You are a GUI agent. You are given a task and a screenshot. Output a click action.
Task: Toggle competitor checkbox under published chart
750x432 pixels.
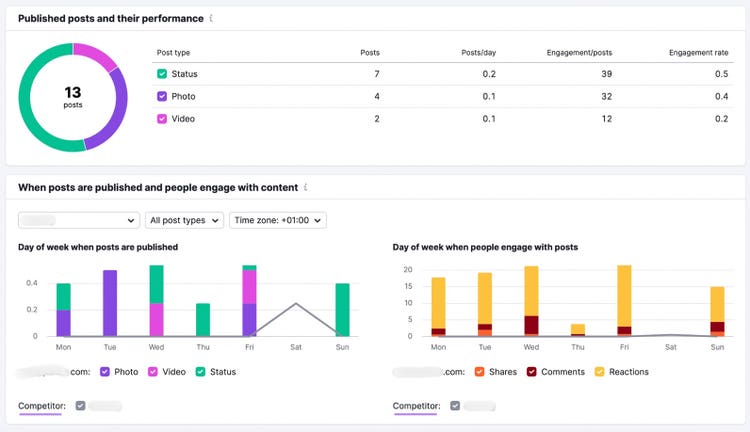pyautogui.click(x=80, y=406)
